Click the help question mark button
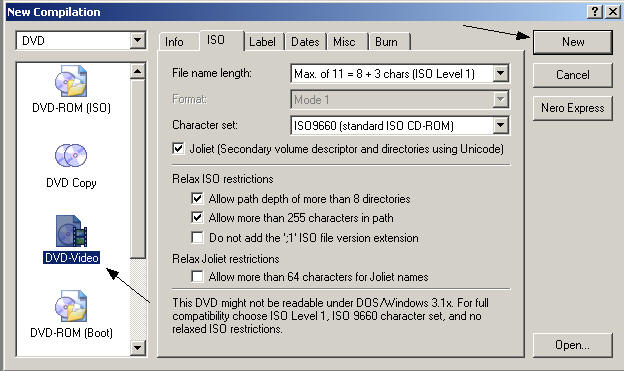Image resolution: width=624 pixels, height=371 pixels. point(595,11)
